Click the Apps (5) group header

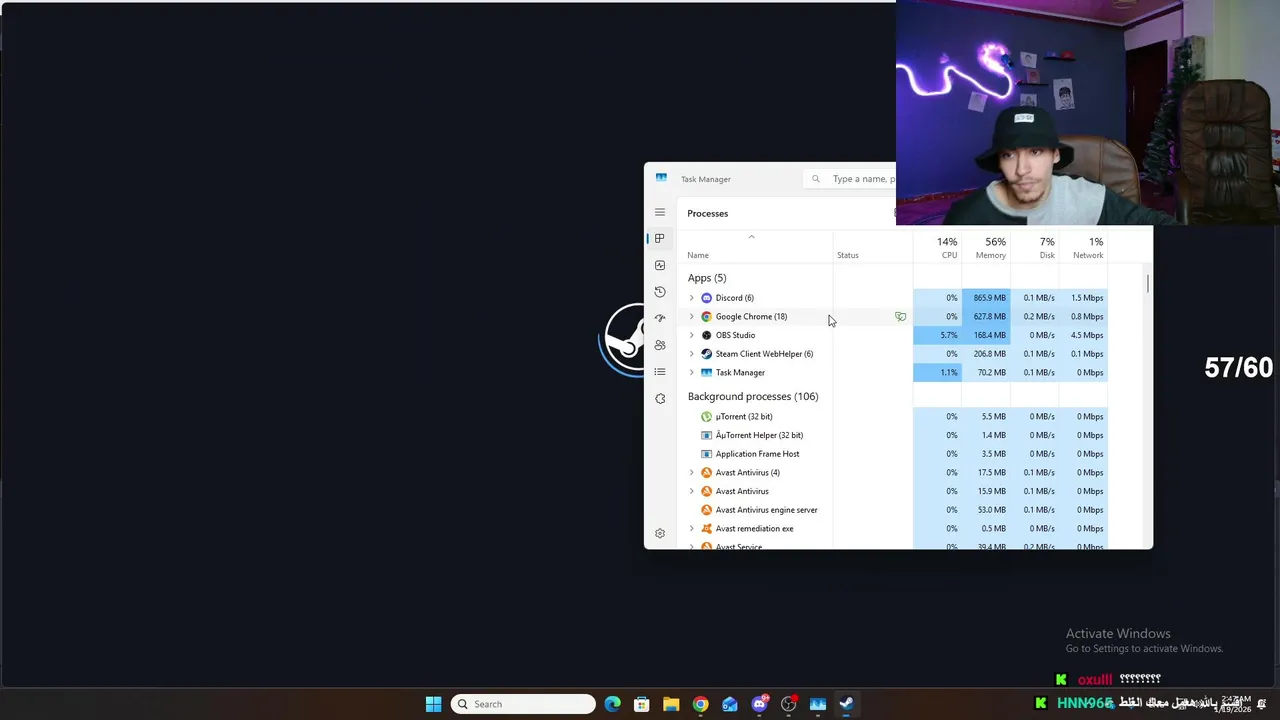point(707,278)
